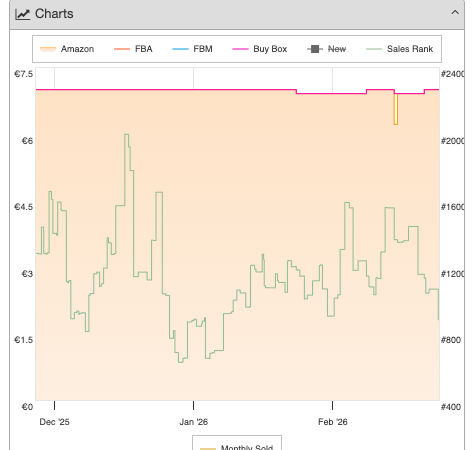Click the Jan '26 tick mark on x-axis
The width and height of the screenshot is (474, 450).
pyautogui.click(x=193, y=405)
